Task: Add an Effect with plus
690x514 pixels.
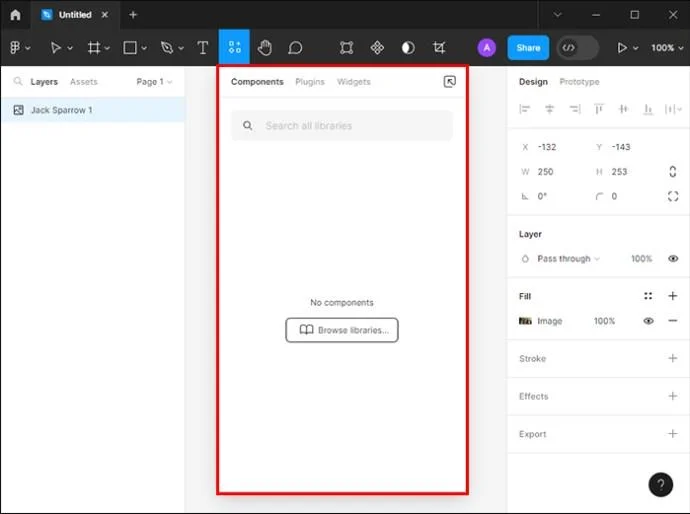Action: coord(672,396)
